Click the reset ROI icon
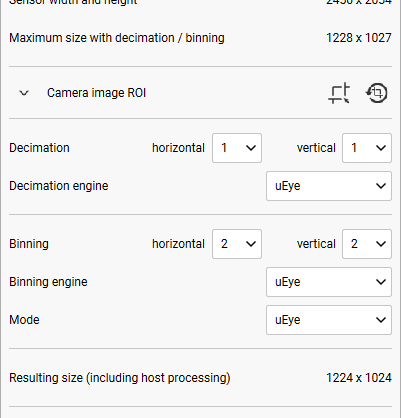This screenshot has height=418, width=401. [x=377, y=93]
